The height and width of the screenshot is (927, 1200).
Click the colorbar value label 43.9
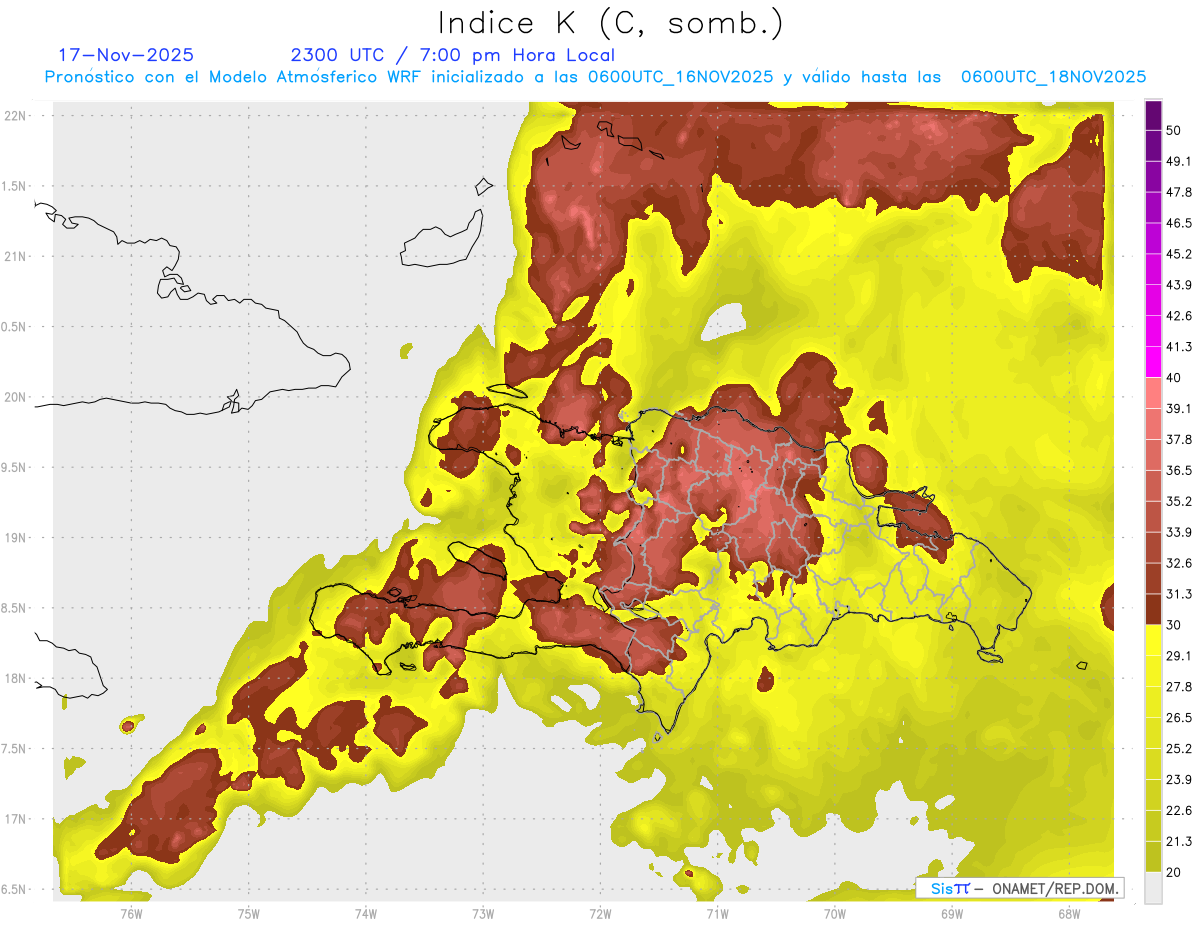1178,285
